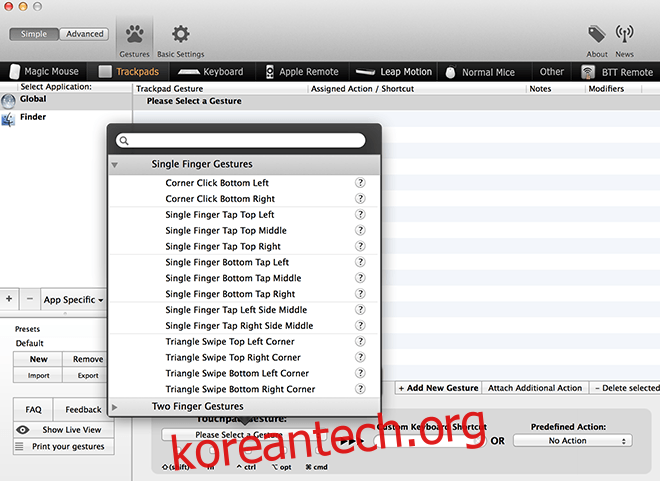Show help for Single Finger Bottom Tap Left
The width and height of the screenshot is (660, 481).
[x=360, y=262]
